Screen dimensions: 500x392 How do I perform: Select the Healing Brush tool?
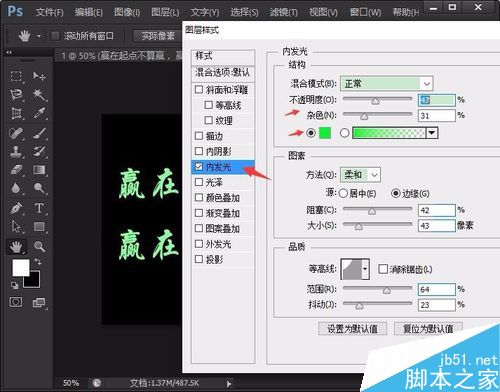(x=16, y=133)
